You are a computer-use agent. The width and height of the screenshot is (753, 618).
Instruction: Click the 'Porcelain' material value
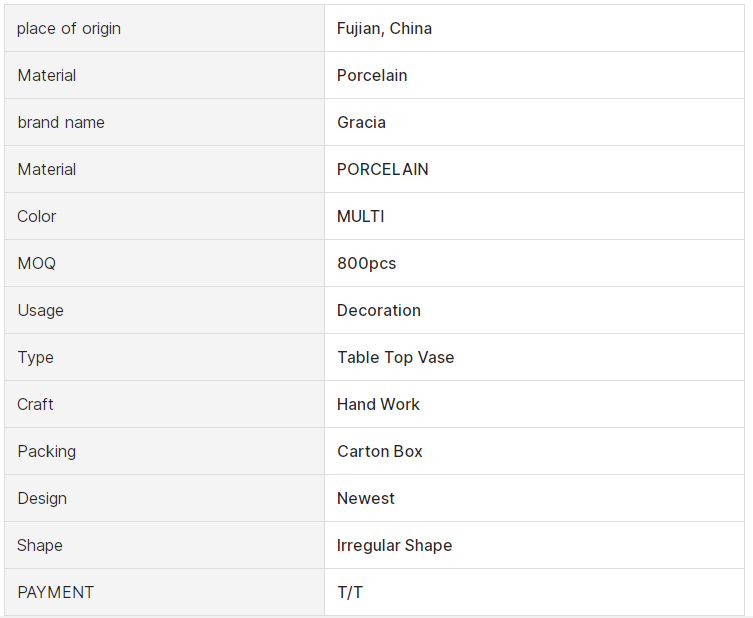click(x=372, y=75)
